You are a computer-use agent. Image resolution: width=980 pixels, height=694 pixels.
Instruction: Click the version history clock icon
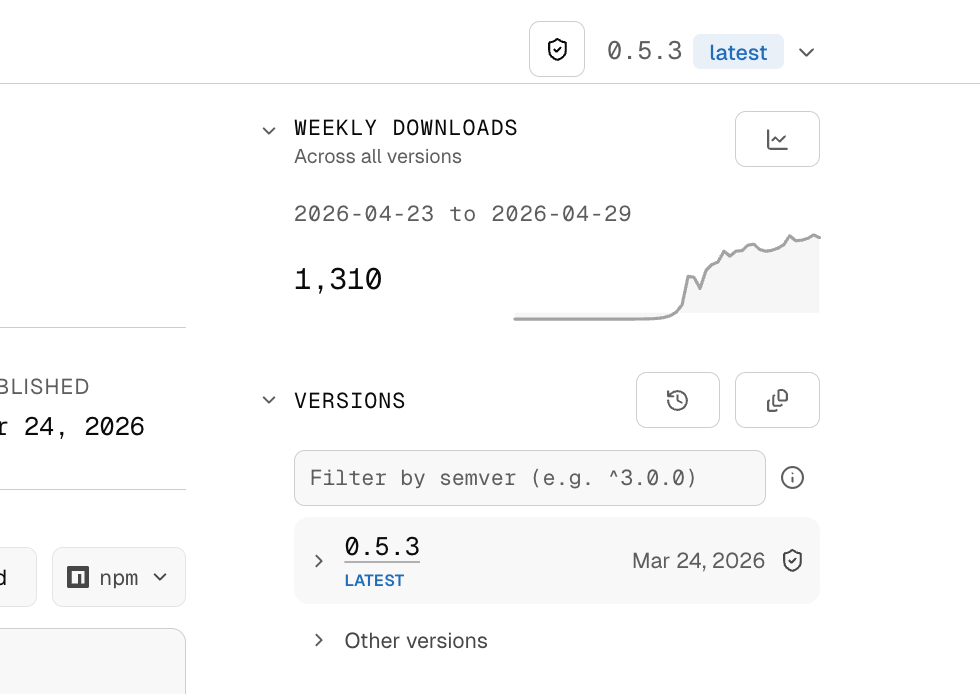(x=677, y=399)
